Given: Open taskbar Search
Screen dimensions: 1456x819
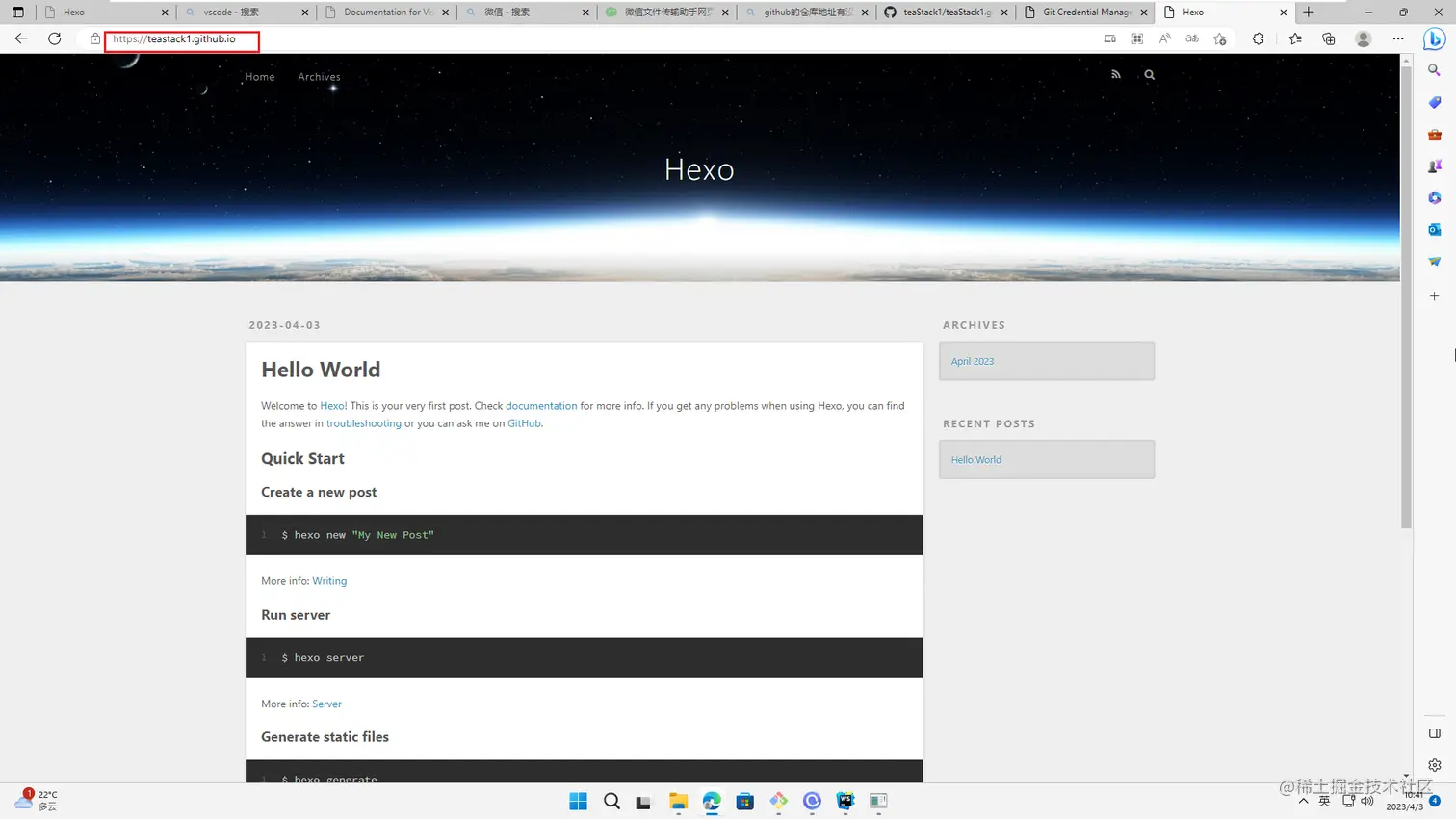Looking at the screenshot, I should tap(611, 801).
